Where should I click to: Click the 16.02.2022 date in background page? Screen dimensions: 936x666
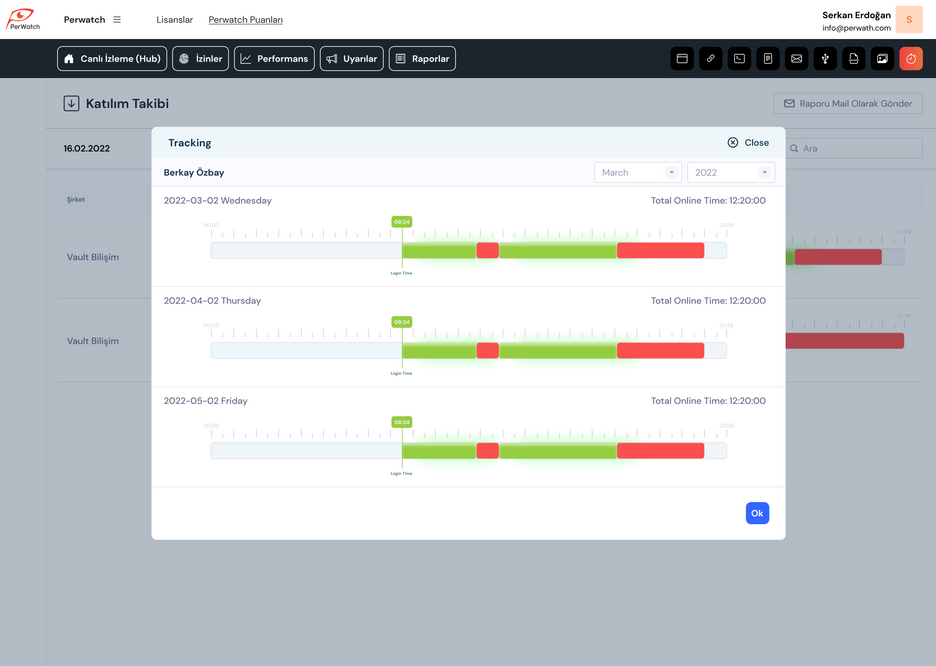point(87,149)
